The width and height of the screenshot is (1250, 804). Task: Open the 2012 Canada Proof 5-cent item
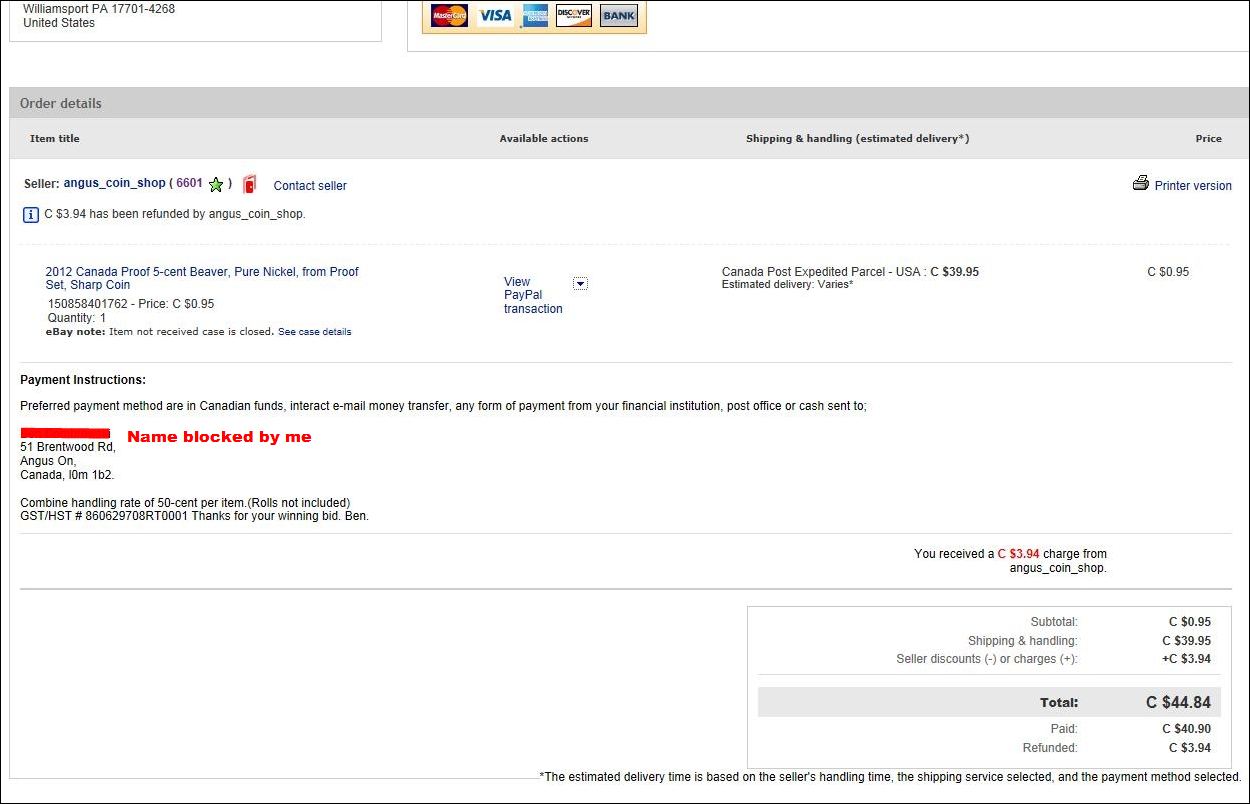[202, 278]
